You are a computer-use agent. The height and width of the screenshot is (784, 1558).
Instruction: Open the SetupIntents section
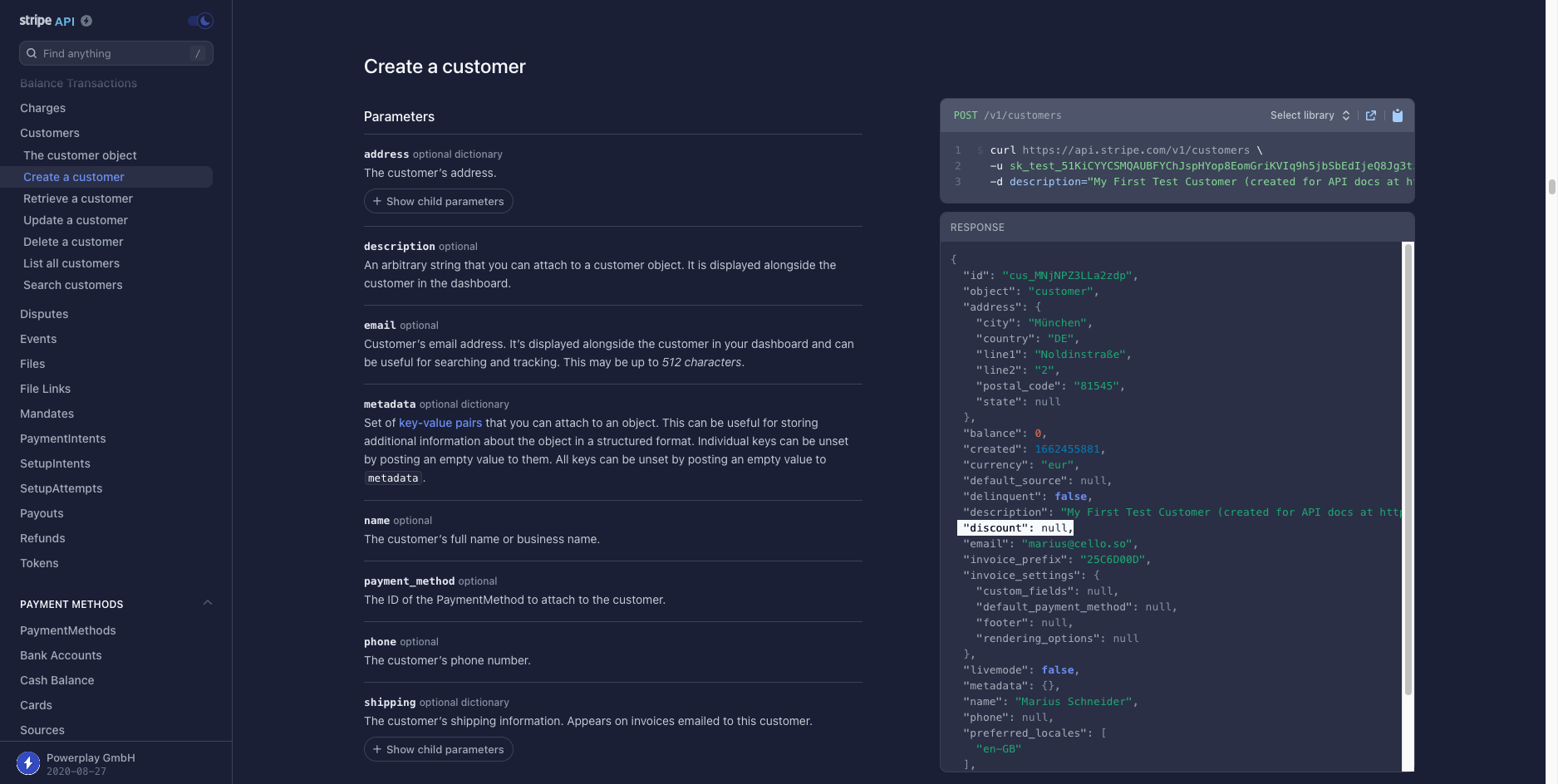click(x=55, y=463)
